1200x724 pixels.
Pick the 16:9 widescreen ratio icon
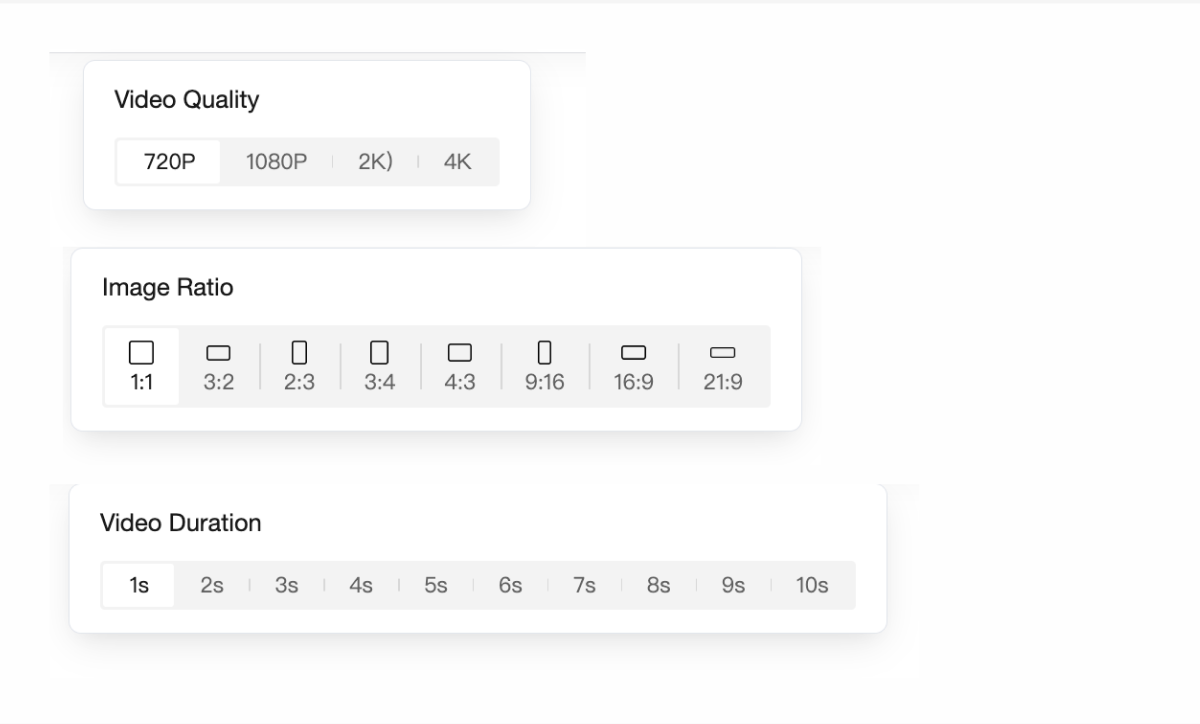[633, 353]
